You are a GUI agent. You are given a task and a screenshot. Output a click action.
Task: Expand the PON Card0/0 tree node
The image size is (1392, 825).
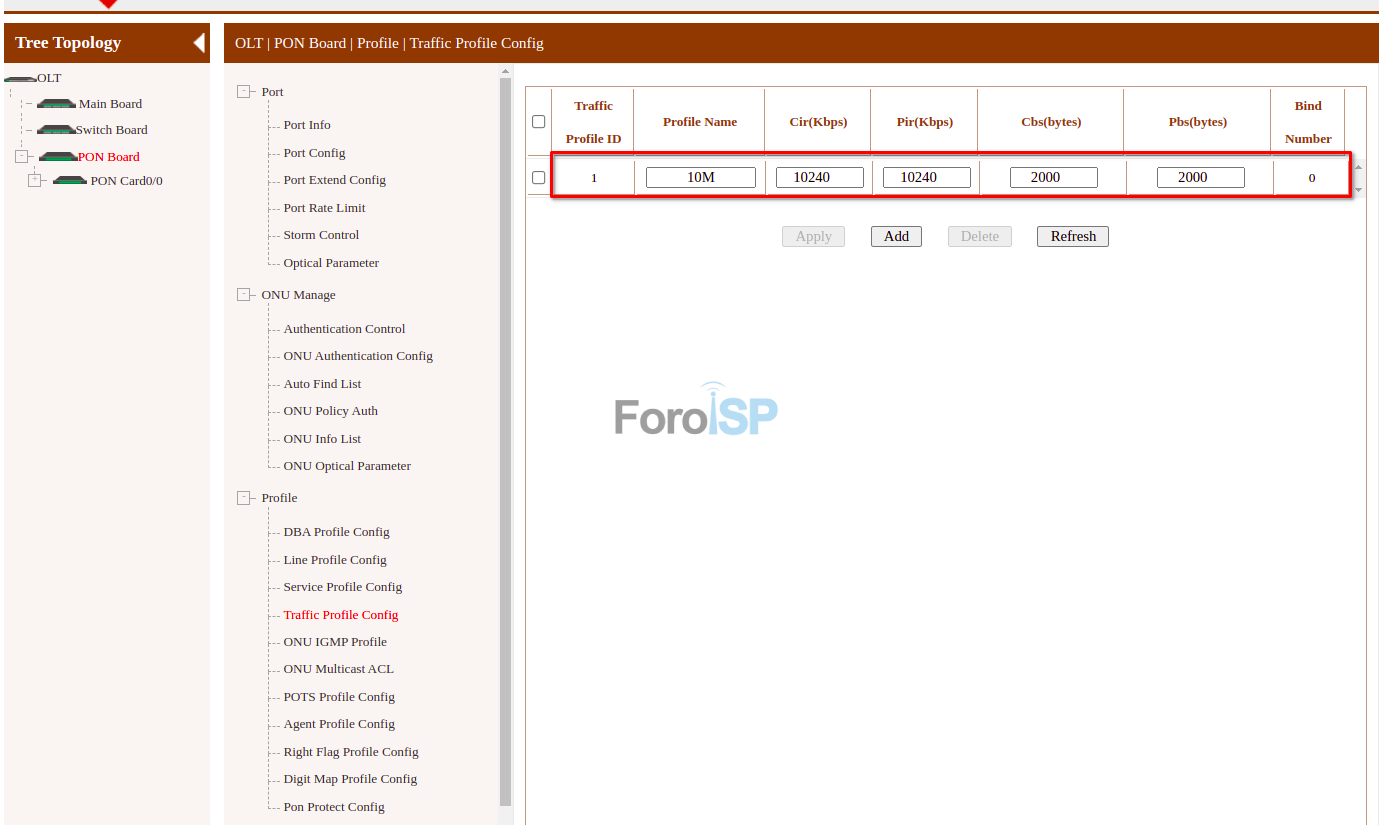point(35,181)
